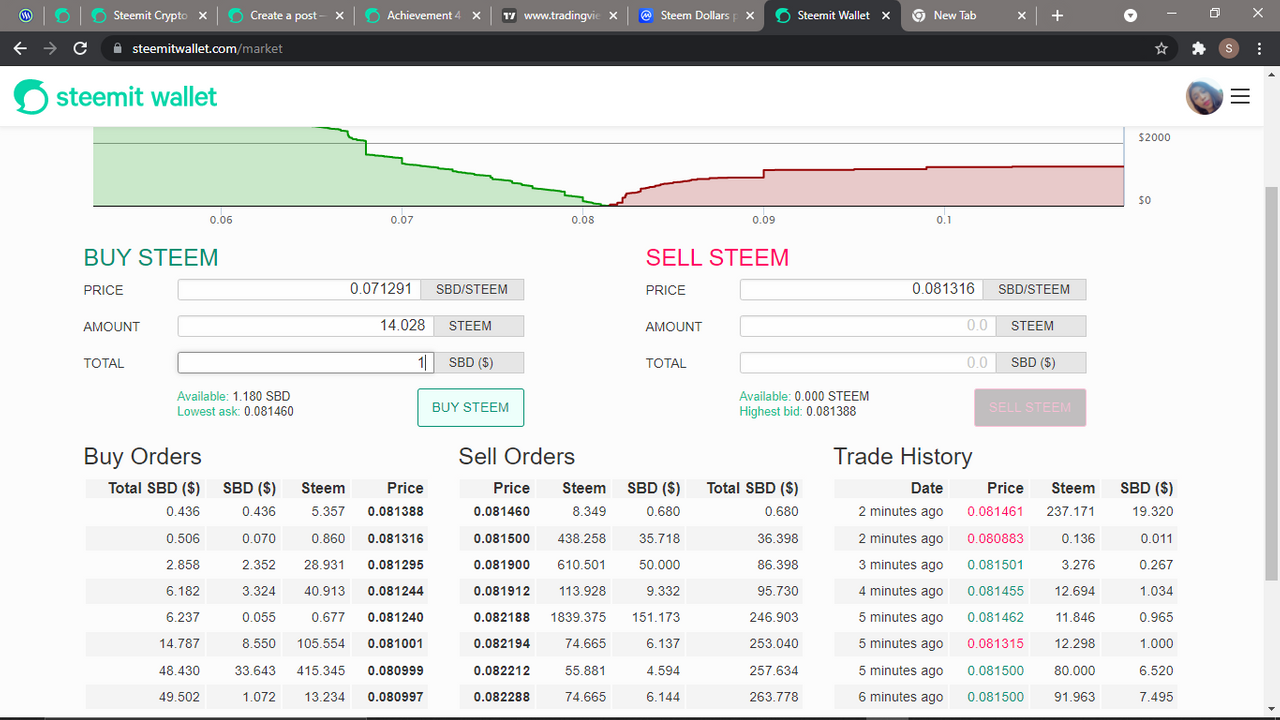The image size is (1280, 720).
Task: Edit the Sell Steem amount field
Action: tap(868, 326)
